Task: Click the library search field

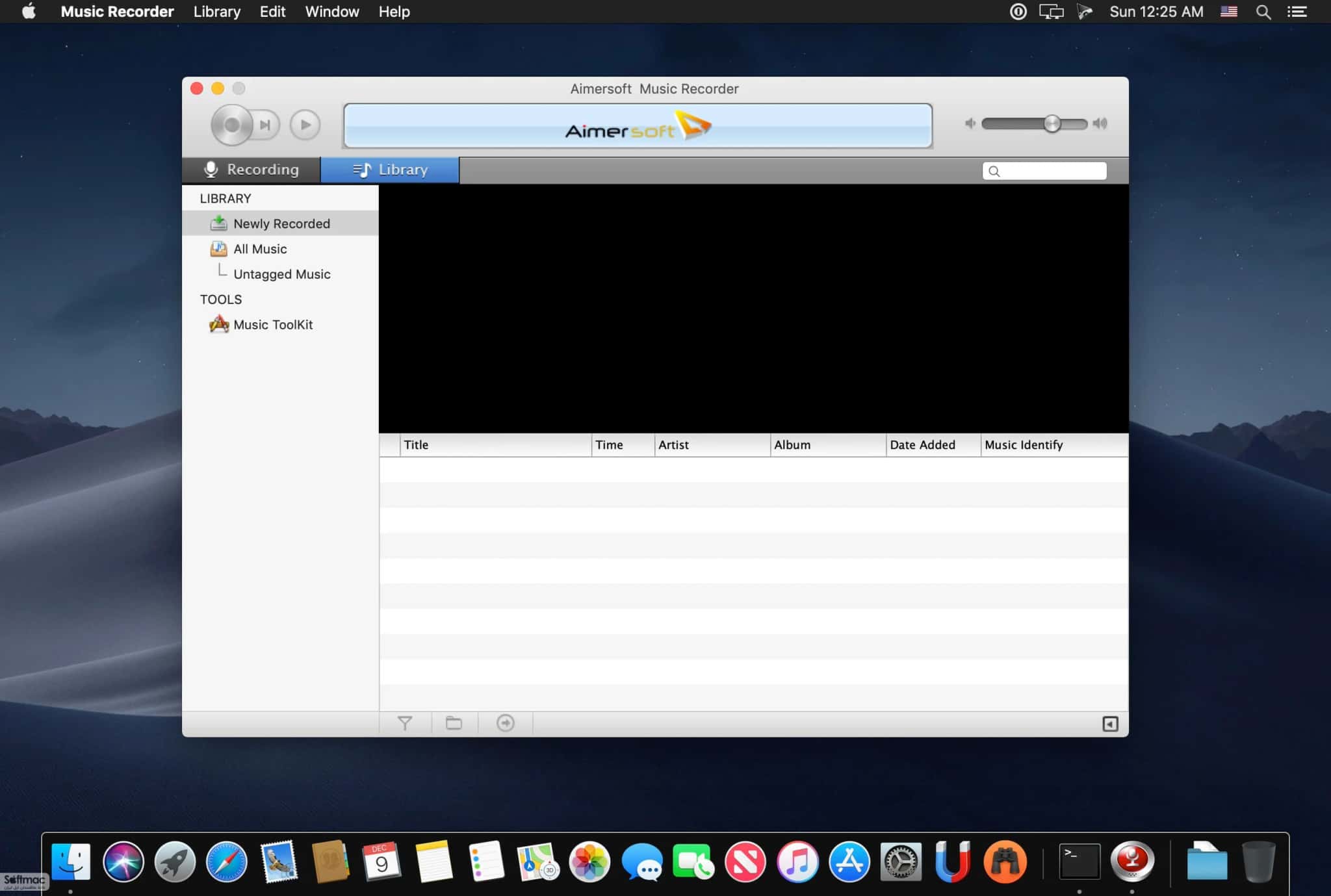Action: coord(1044,171)
